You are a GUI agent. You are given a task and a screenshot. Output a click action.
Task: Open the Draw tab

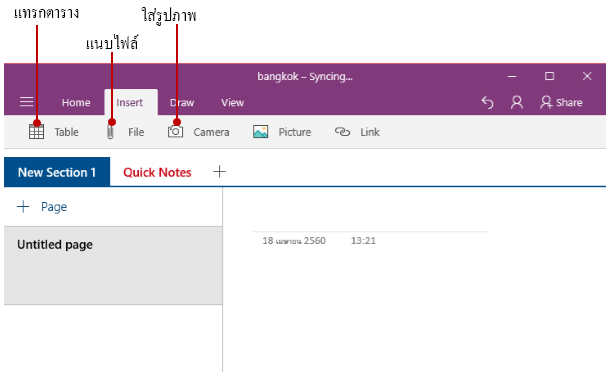tap(182, 102)
